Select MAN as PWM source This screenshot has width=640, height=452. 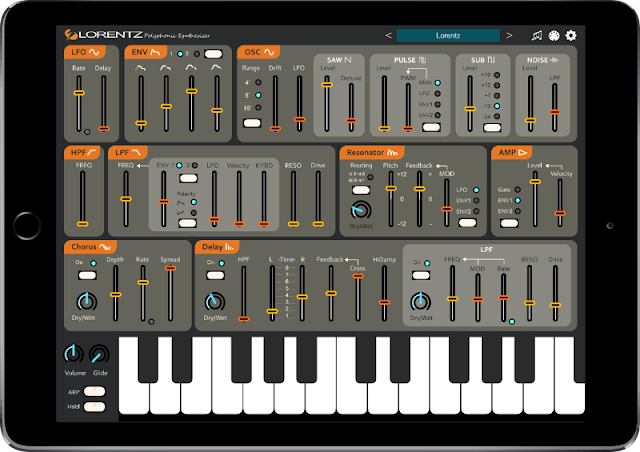point(438,82)
